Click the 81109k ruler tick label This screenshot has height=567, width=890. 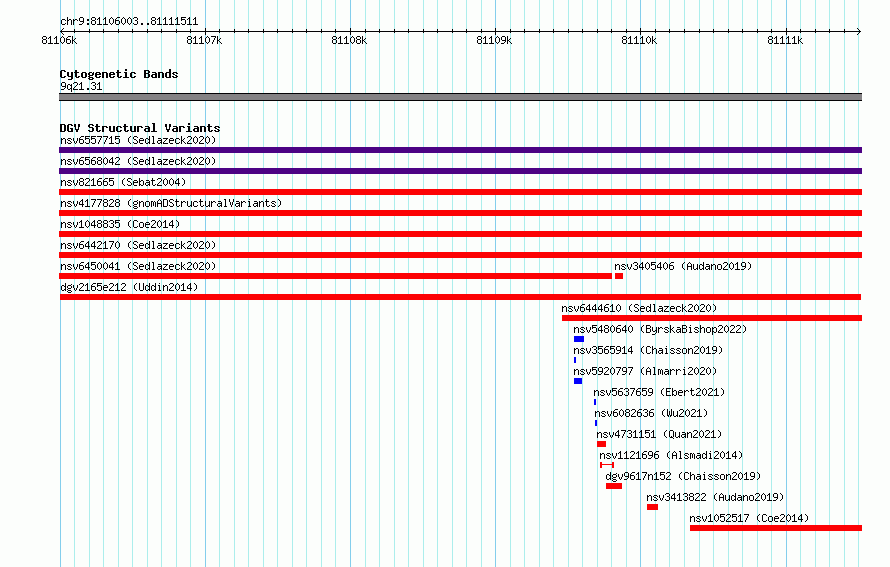494,40
